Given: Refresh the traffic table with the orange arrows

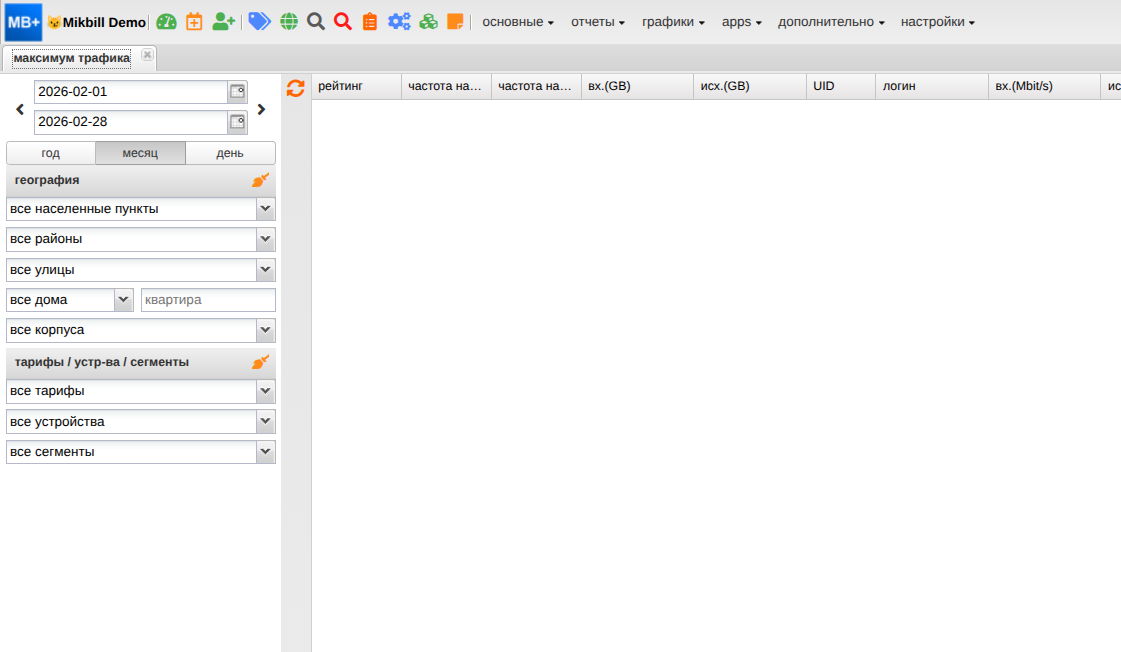Looking at the screenshot, I should pos(296,88).
